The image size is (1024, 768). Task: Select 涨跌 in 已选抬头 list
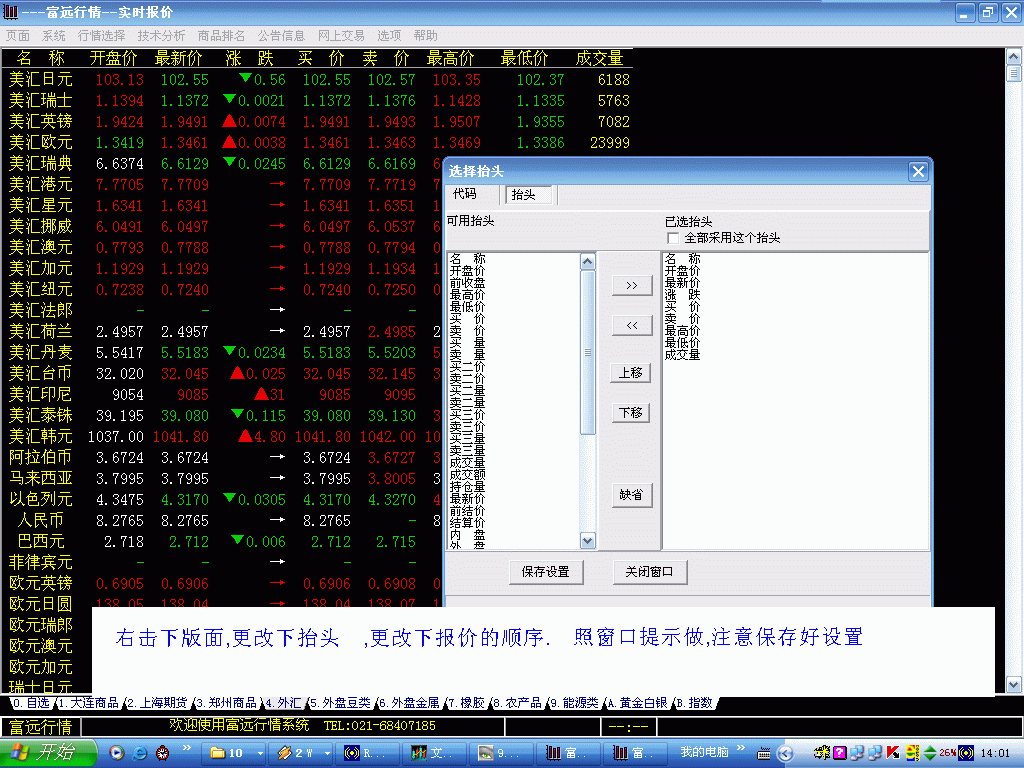point(682,295)
